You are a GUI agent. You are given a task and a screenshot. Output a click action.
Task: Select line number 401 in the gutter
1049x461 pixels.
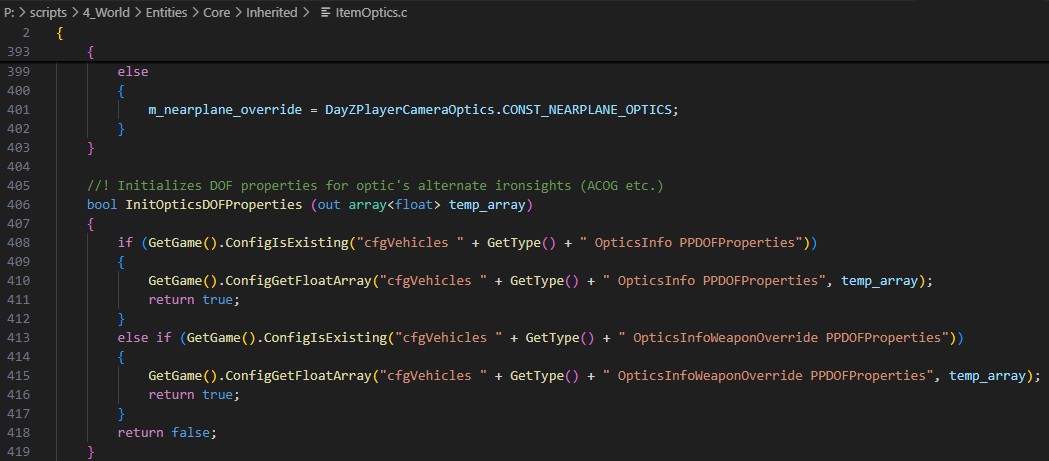click(x=17, y=110)
